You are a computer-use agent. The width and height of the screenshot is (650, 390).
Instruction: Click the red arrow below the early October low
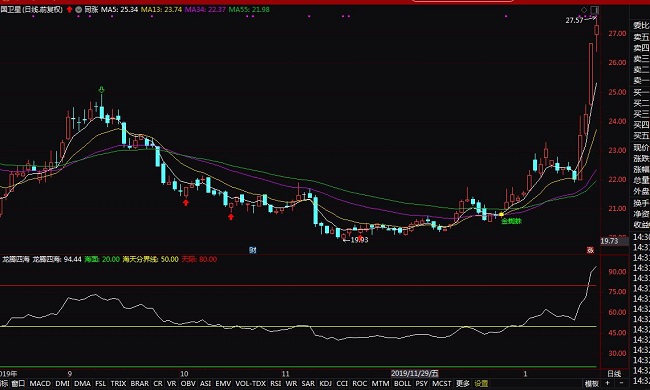(186, 202)
